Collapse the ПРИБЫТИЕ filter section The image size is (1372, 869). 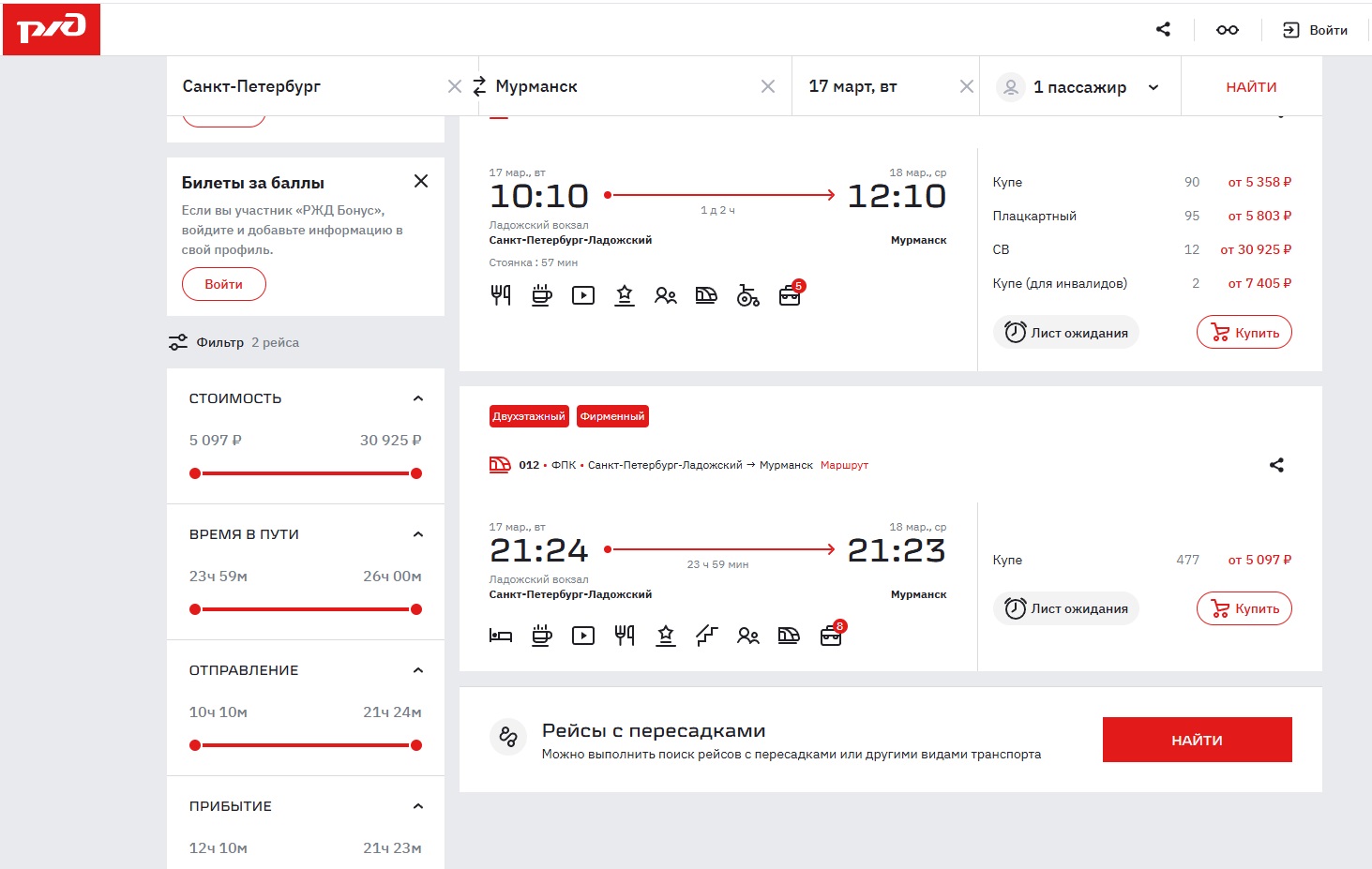pos(418,806)
